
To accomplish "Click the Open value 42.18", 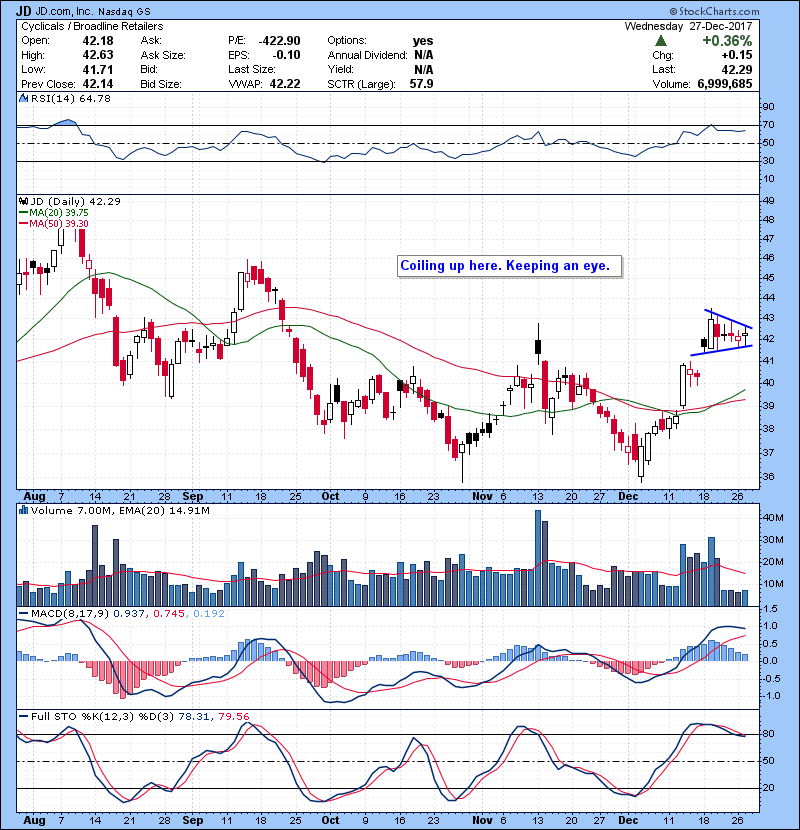I will [x=98, y=41].
